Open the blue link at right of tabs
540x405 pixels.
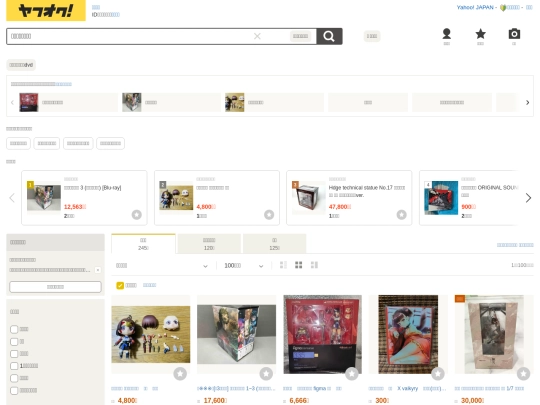[x=515, y=245]
